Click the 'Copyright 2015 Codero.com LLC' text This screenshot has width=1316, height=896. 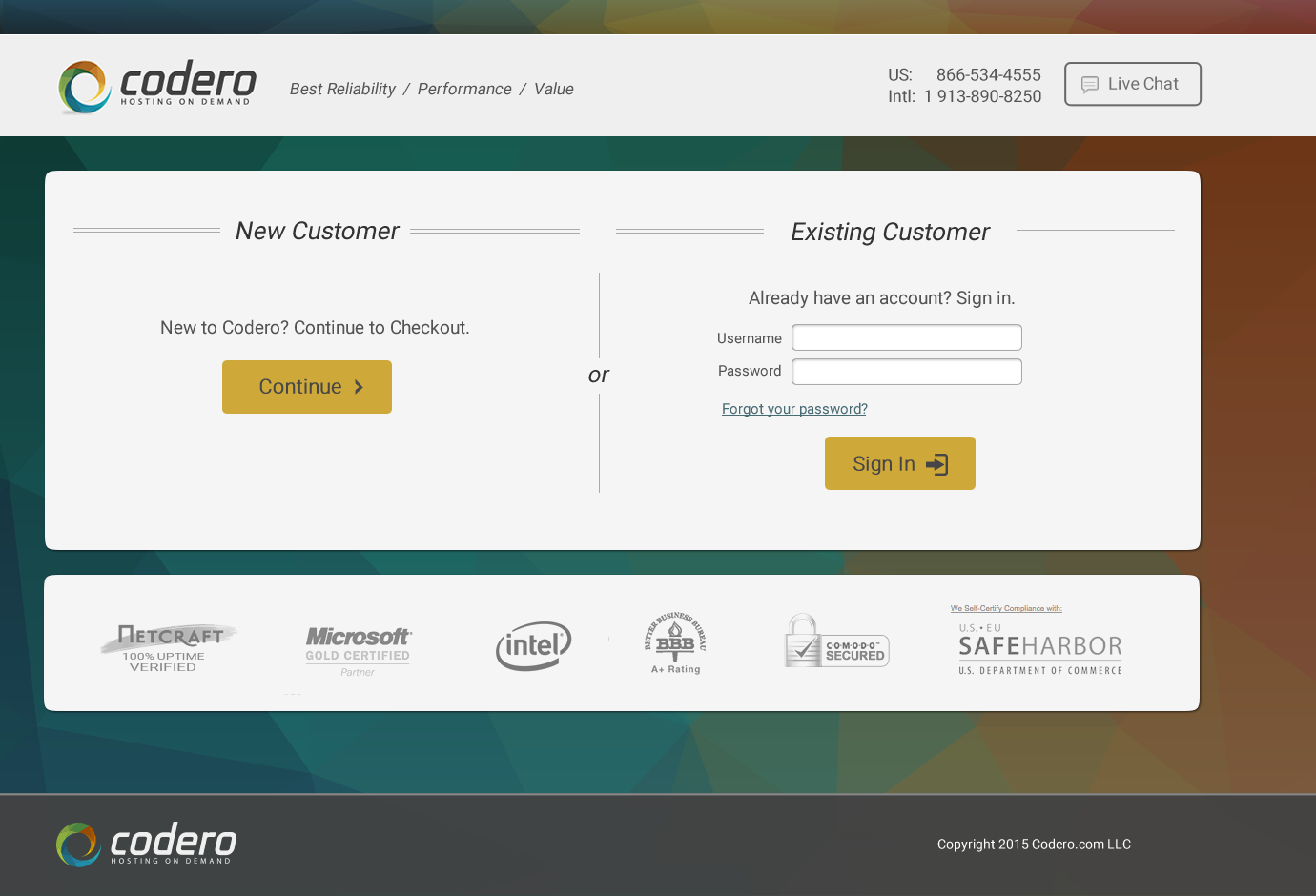coord(1034,845)
